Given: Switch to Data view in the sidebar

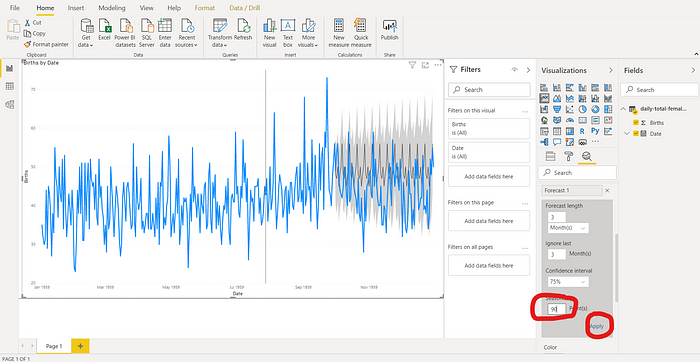Looking at the screenshot, I should [x=9, y=87].
